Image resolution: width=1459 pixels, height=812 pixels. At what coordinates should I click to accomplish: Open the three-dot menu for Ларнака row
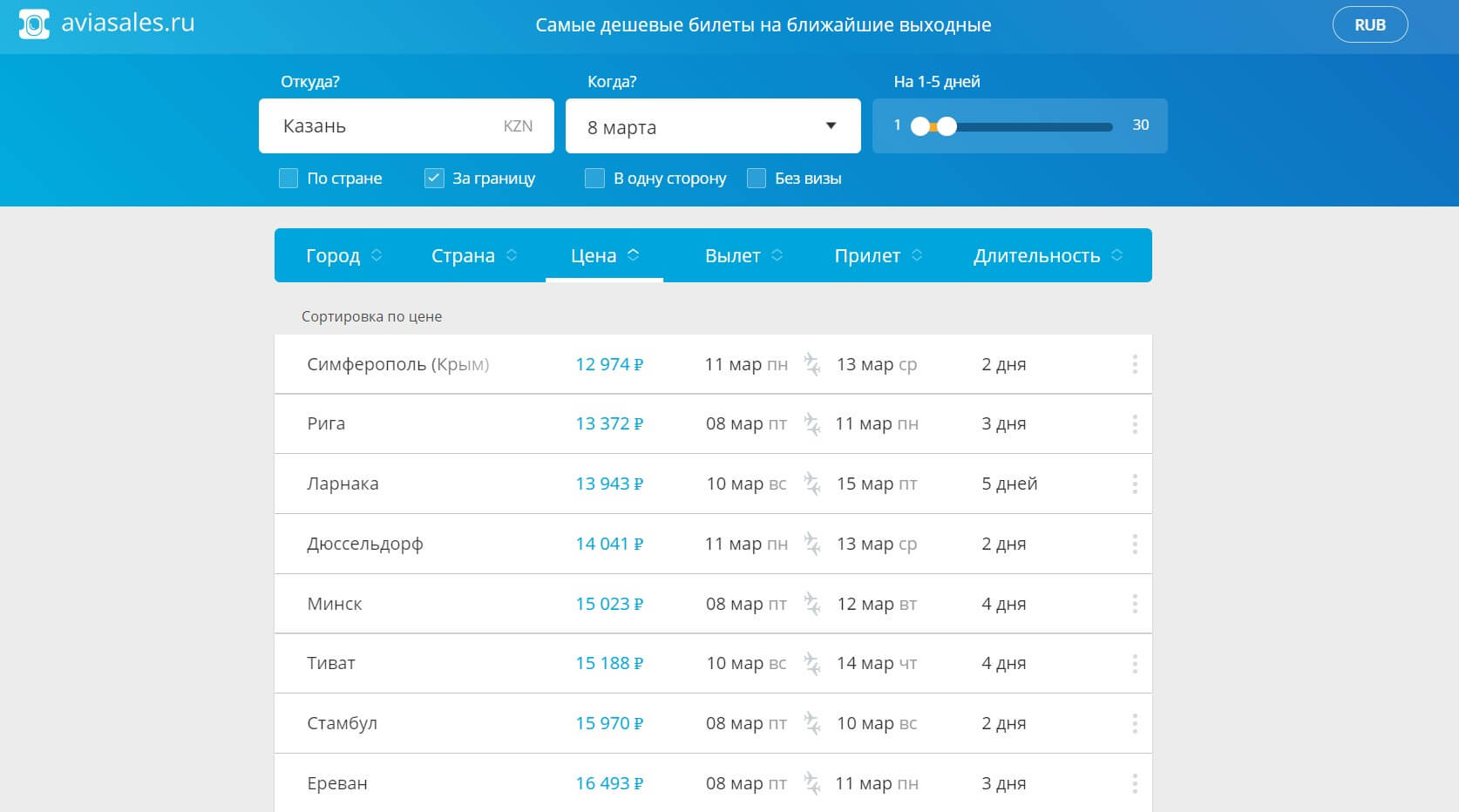tap(1134, 484)
